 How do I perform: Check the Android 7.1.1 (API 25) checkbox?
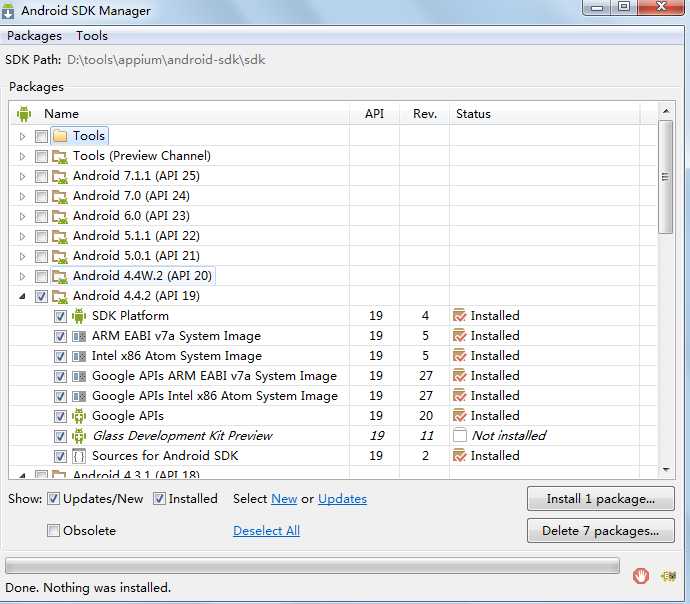click(41, 176)
